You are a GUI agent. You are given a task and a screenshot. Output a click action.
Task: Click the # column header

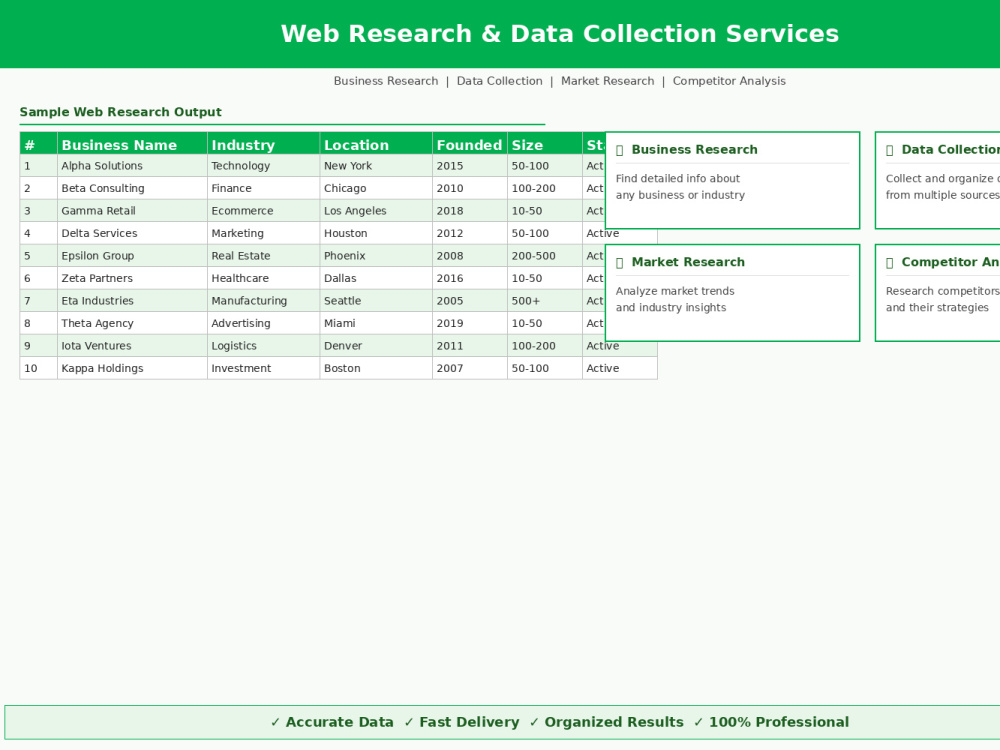38,143
